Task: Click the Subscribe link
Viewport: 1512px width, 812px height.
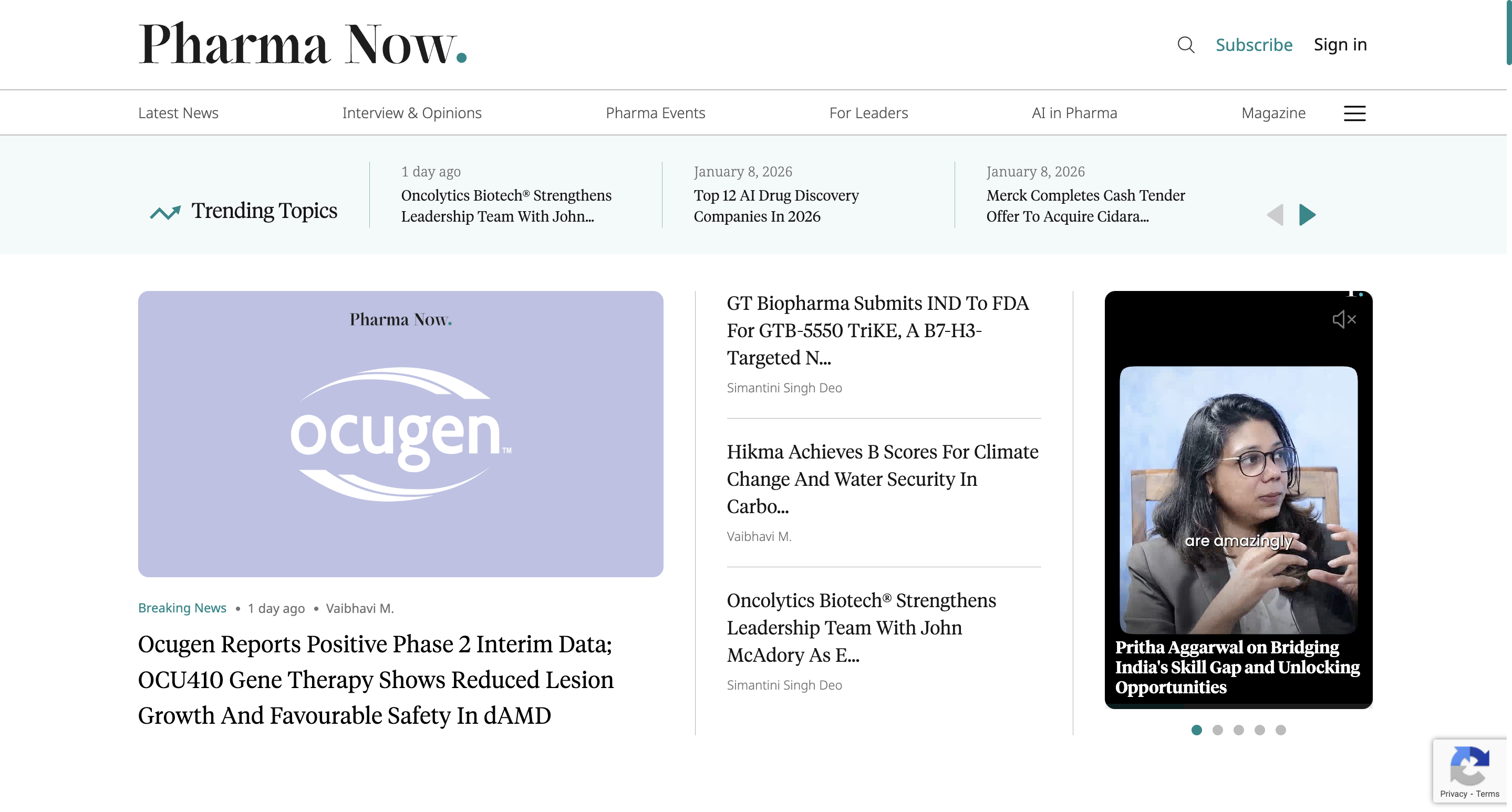Action: [x=1254, y=45]
